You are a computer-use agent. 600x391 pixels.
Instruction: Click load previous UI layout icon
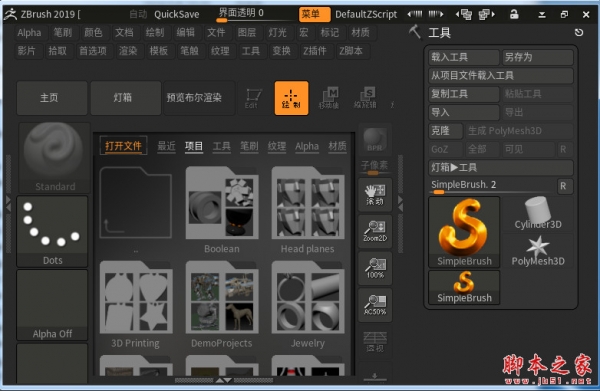pyautogui.click(x=464, y=15)
